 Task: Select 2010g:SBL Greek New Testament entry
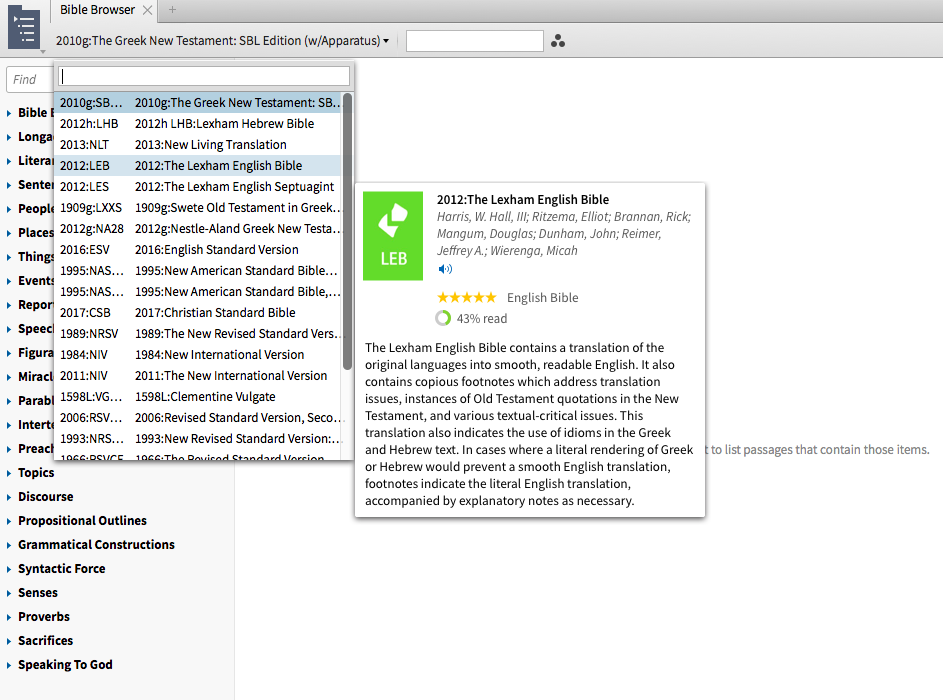[197, 103]
